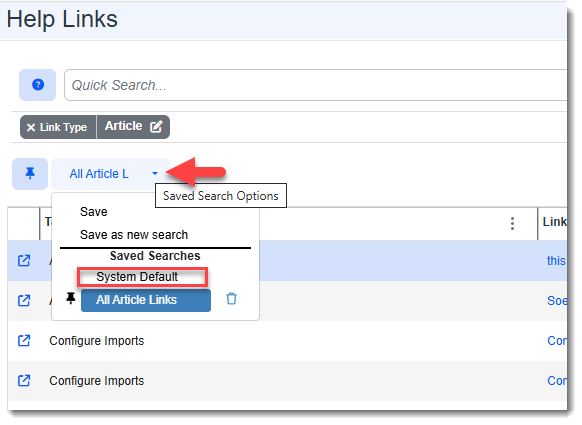Follow the 'this' link in first row
Screen dimensions: 582x425
coord(556,261)
